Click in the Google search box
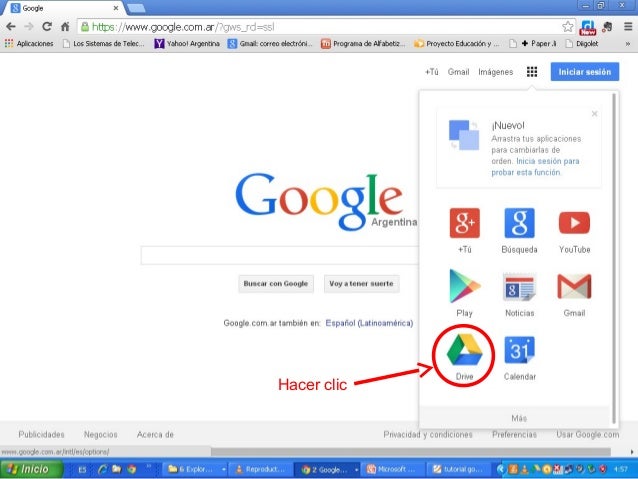 pyautogui.click(x=280, y=255)
